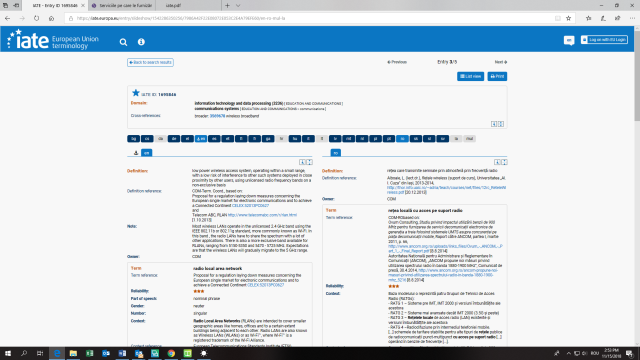Select the 'ro' language panel tab
Image resolution: width=640 pixels, height=360 pixels.
point(336,153)
